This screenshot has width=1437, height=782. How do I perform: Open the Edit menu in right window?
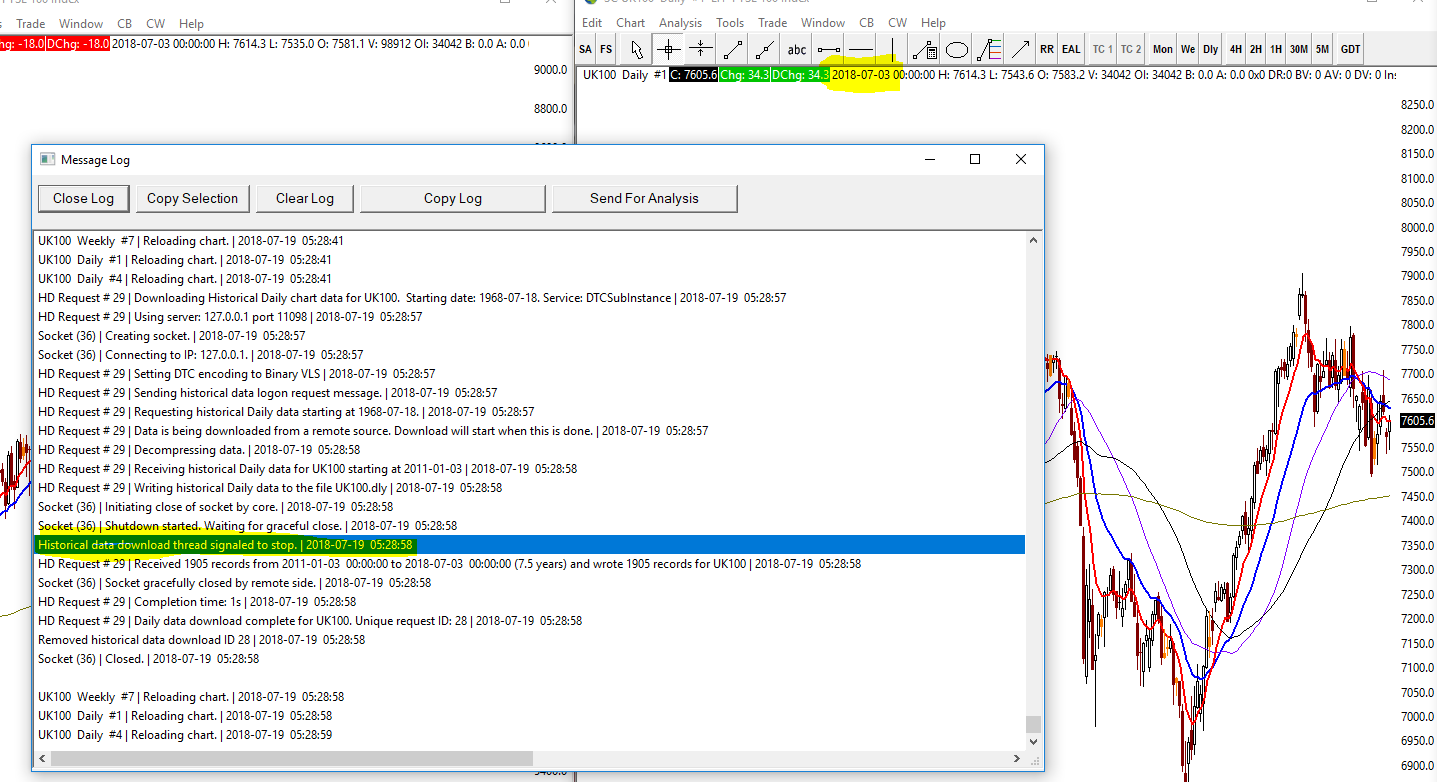pyautogui.click(x=592, y=22)
